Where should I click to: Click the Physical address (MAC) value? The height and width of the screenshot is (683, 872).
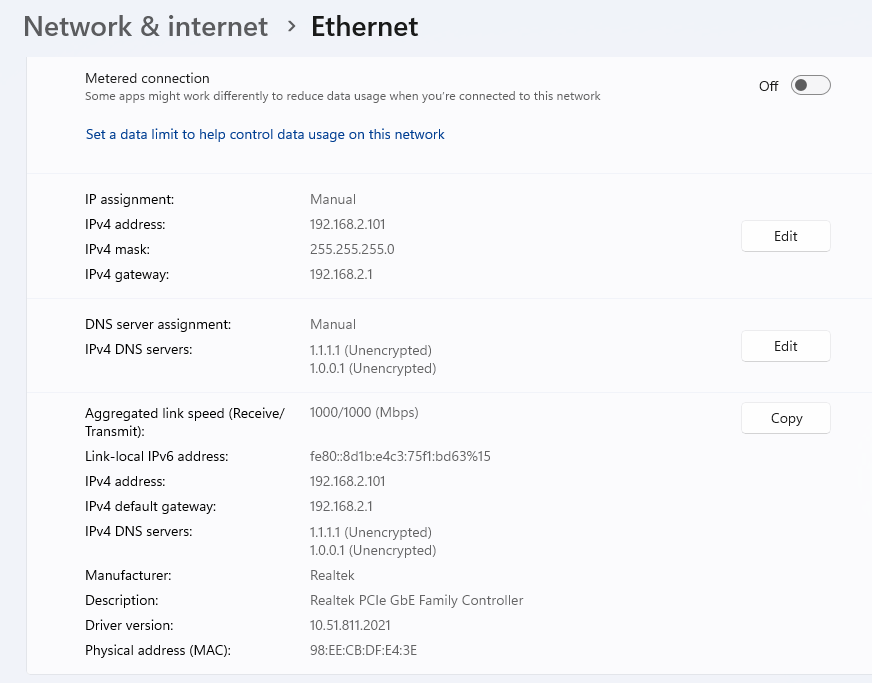pyautogui.click(x=363, y=650)
